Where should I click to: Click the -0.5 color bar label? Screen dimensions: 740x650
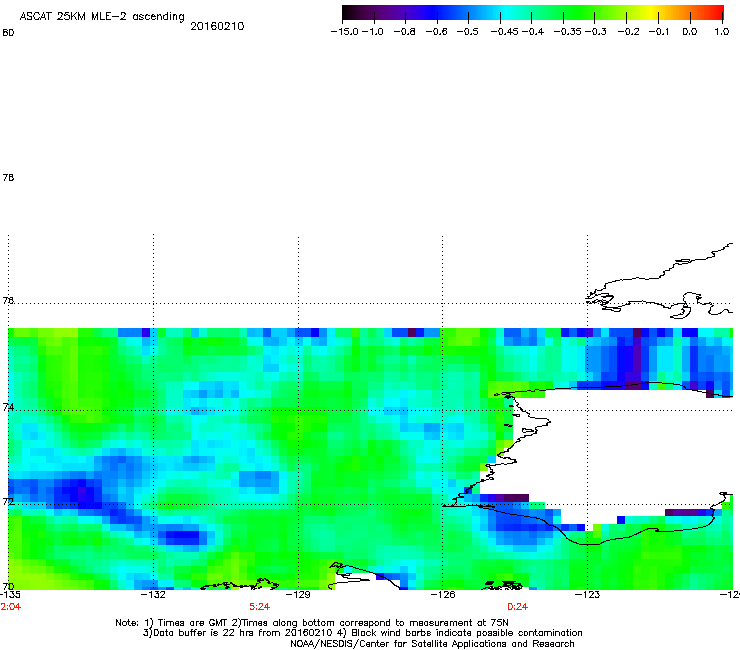click(x=468, y=32)
